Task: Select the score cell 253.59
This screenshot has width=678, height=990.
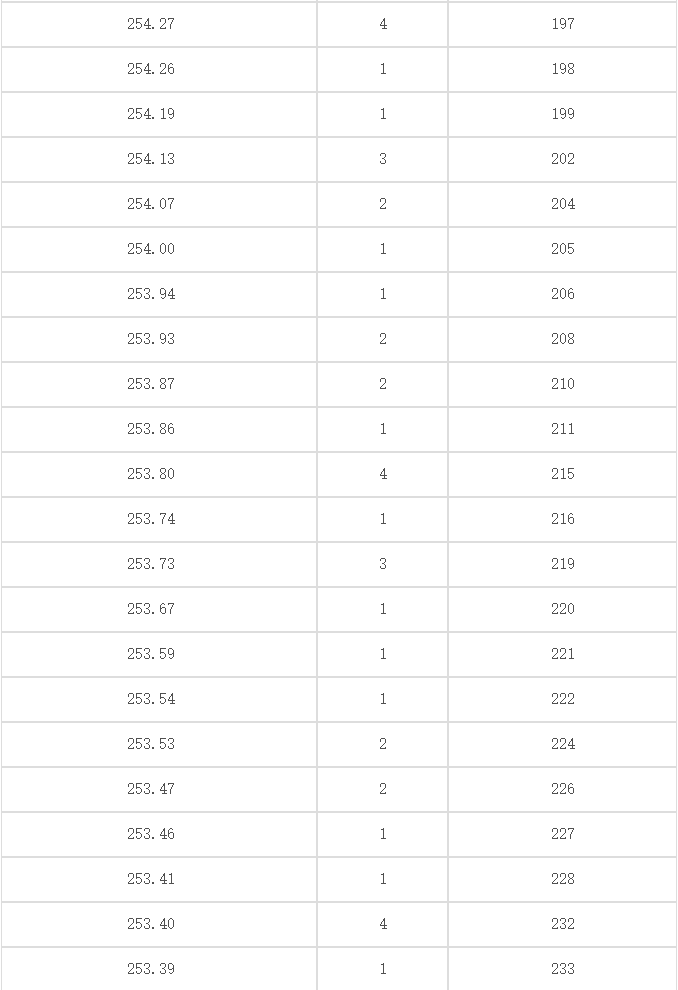Action: pos(158,654)
